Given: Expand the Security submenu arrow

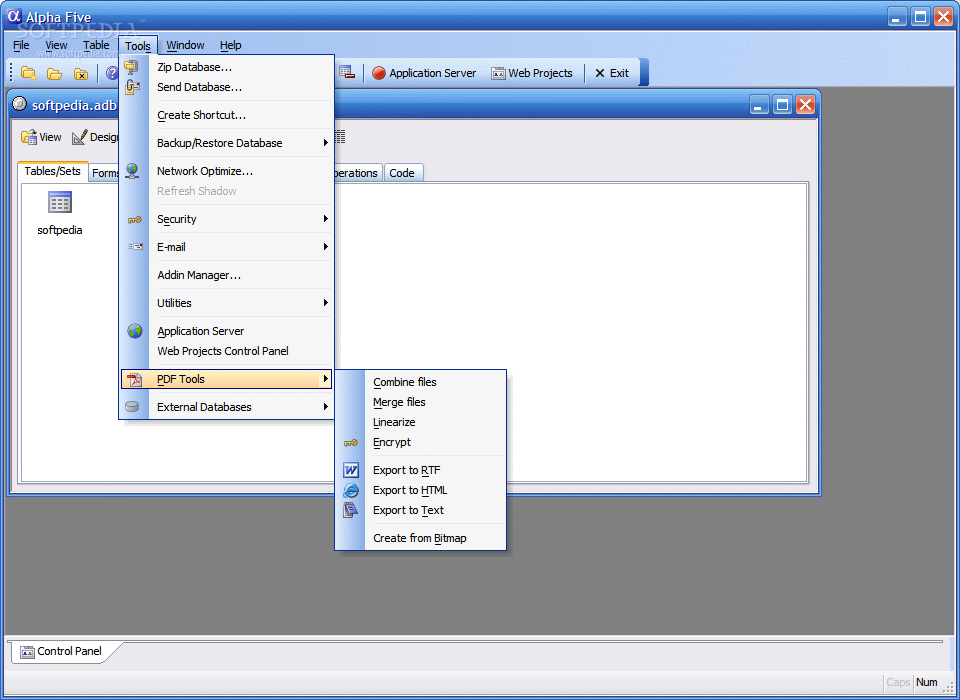Looking at the screenshot, I should [x=326, y=219].
